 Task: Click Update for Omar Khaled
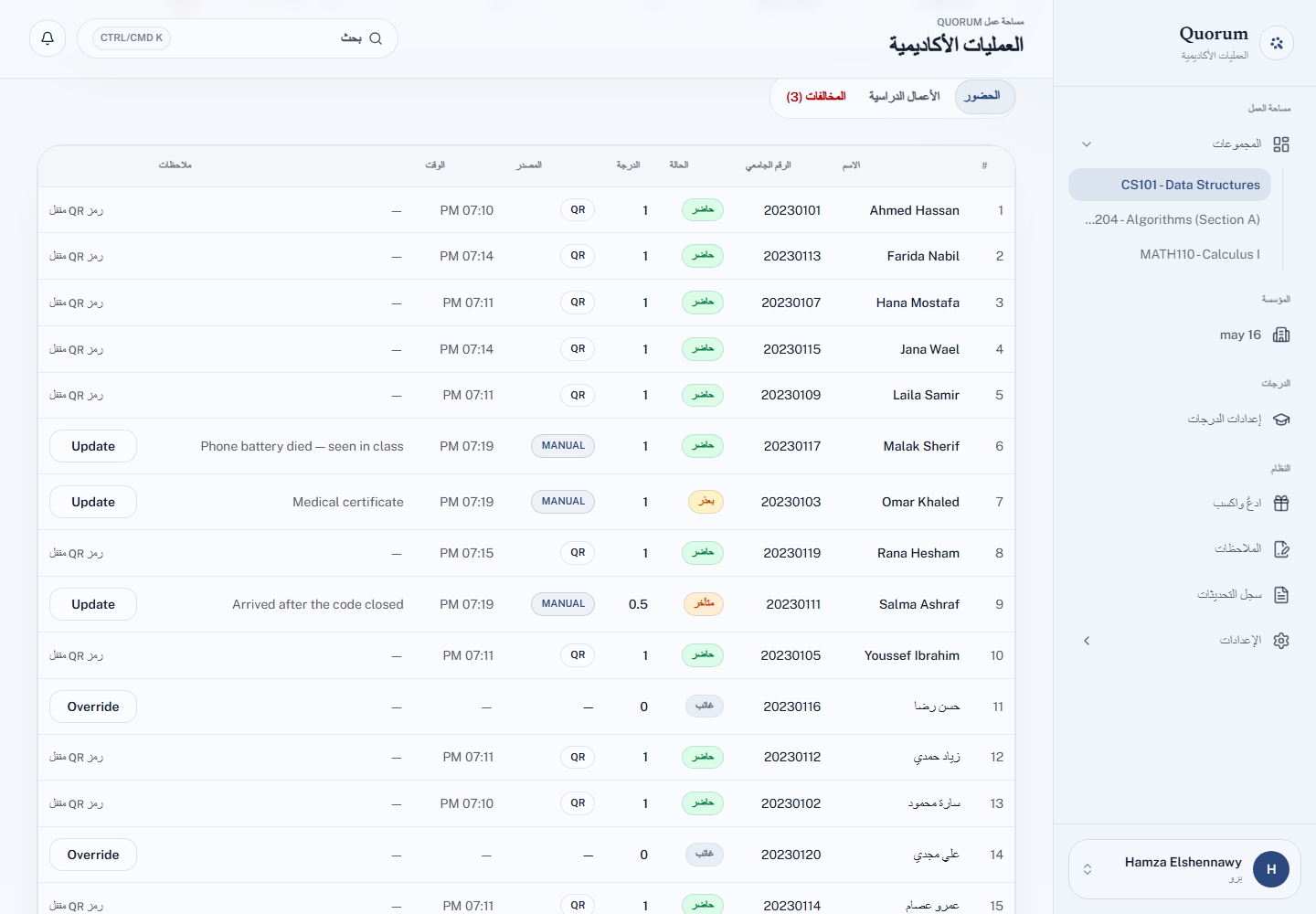(x=93, y=502)
